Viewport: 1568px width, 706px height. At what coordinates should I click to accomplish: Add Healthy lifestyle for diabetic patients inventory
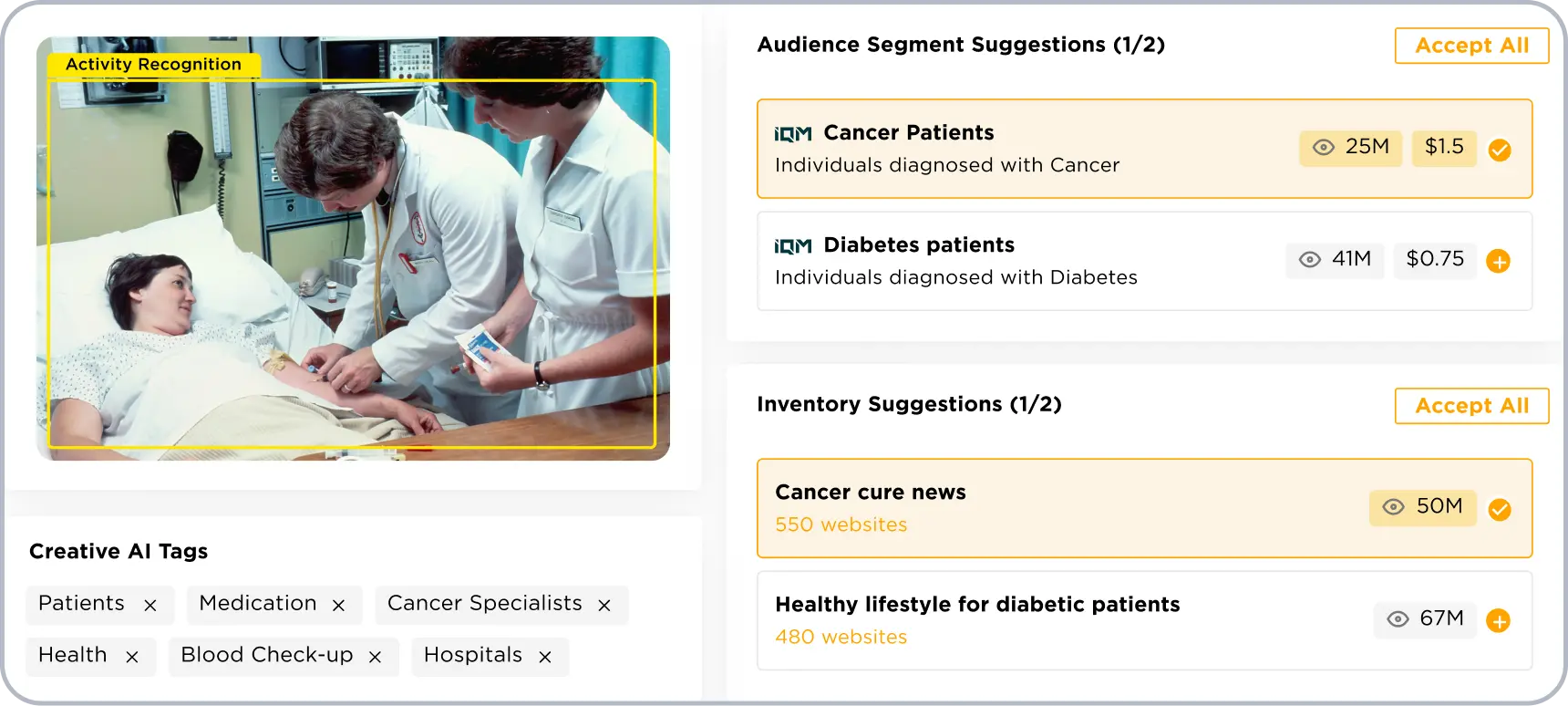(x=1498, y=621)
